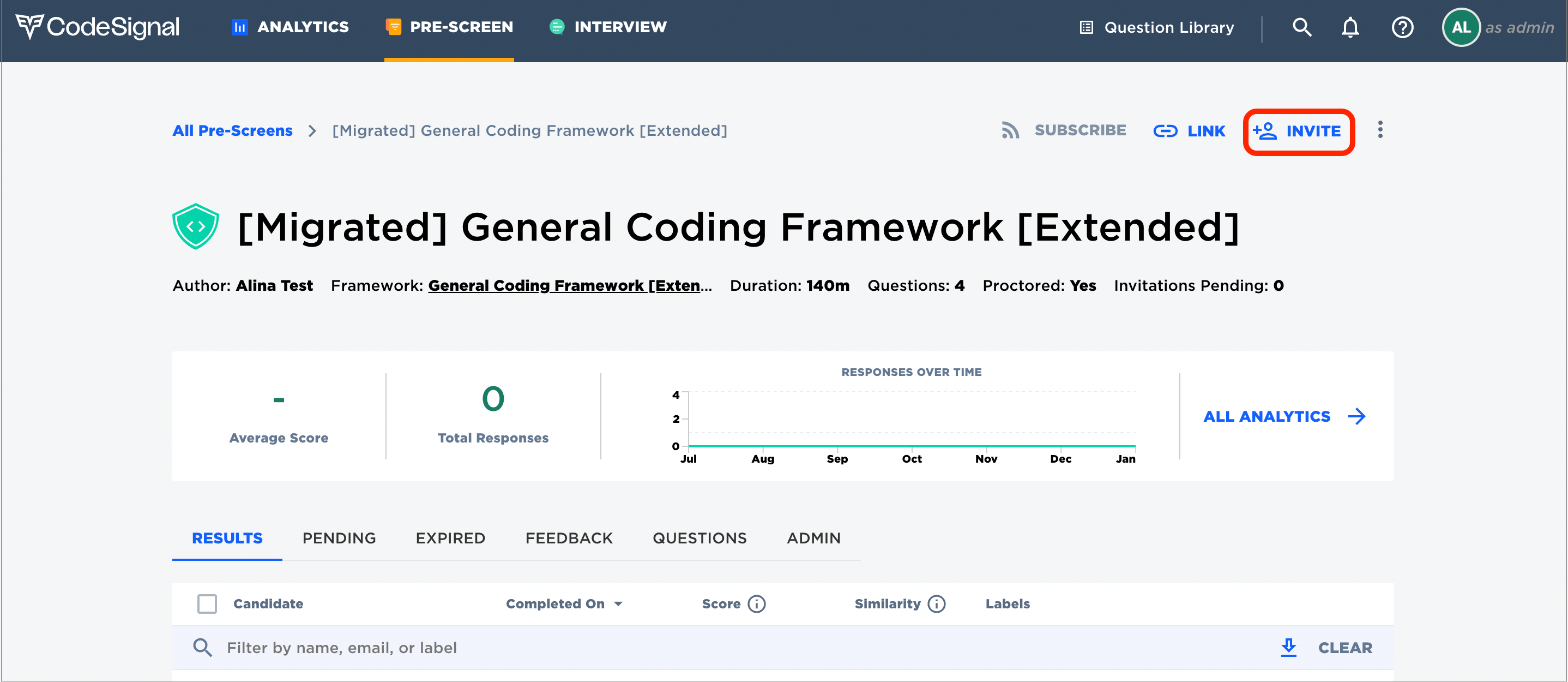Open the three-dot more options menu
The image size is (1568, 682).
pyautogui.click(x=1380, y=130)
